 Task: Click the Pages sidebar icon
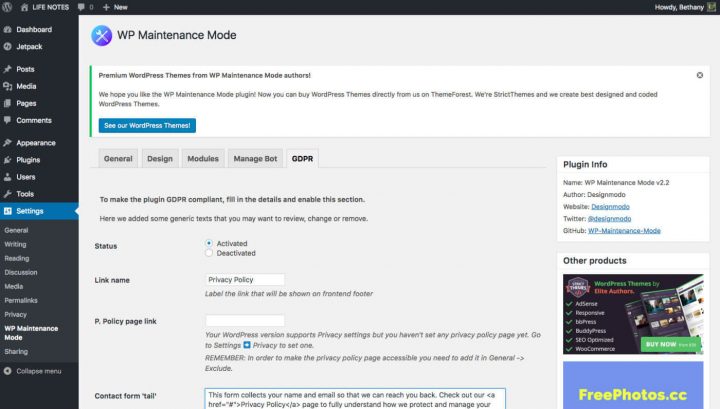(7, 103)
